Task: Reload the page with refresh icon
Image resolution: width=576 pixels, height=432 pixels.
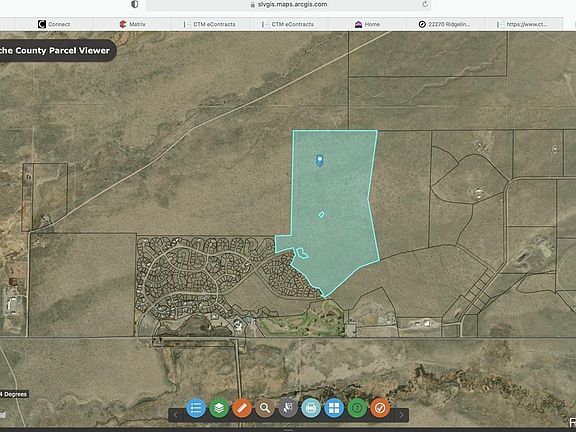Action: [425, 4]
